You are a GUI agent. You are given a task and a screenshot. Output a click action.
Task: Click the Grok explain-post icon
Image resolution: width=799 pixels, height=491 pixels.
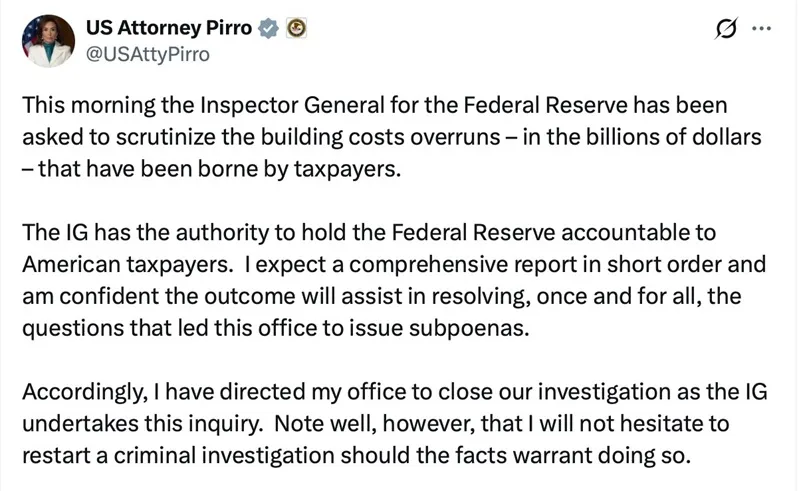pyautogui.click(x=727, y=31)
